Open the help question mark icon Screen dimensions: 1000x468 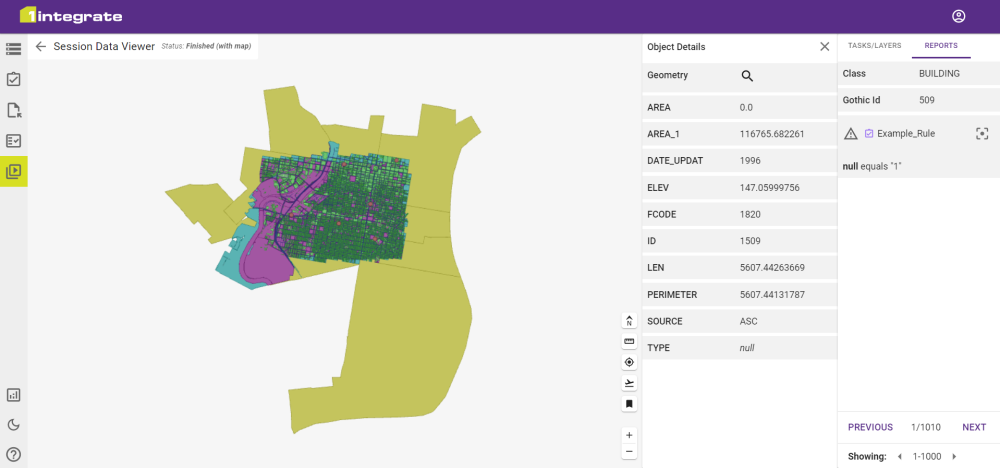13,455
